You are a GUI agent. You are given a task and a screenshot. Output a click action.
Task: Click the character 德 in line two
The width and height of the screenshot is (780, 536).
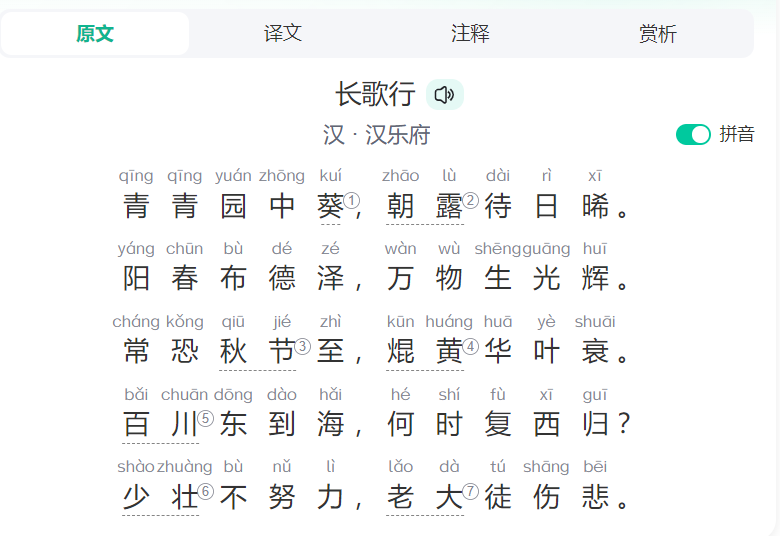point(282,279)
